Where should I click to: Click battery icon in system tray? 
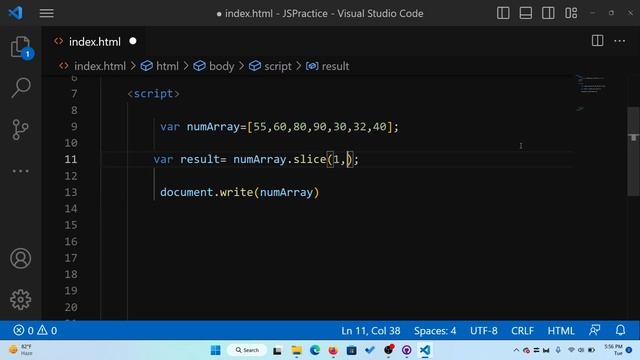pyautogui.click(x=591, y=350)
